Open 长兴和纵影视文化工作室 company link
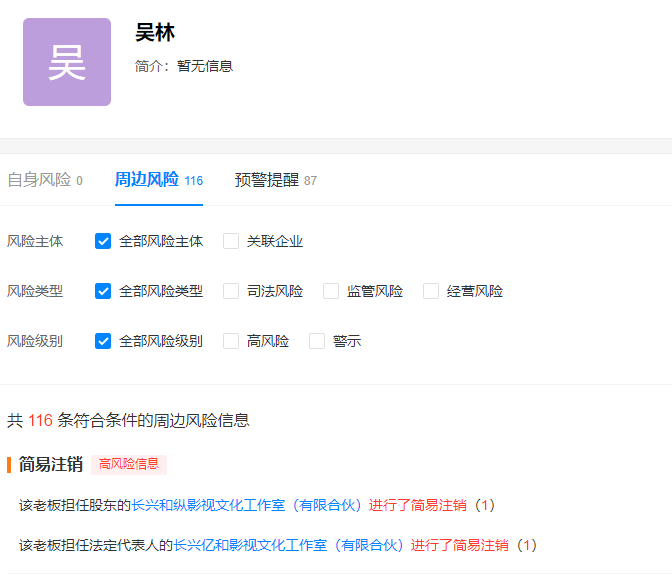Image resolution: width=672 pixels, height=585 pixels. pyautogui.click(x=249, y=505)
